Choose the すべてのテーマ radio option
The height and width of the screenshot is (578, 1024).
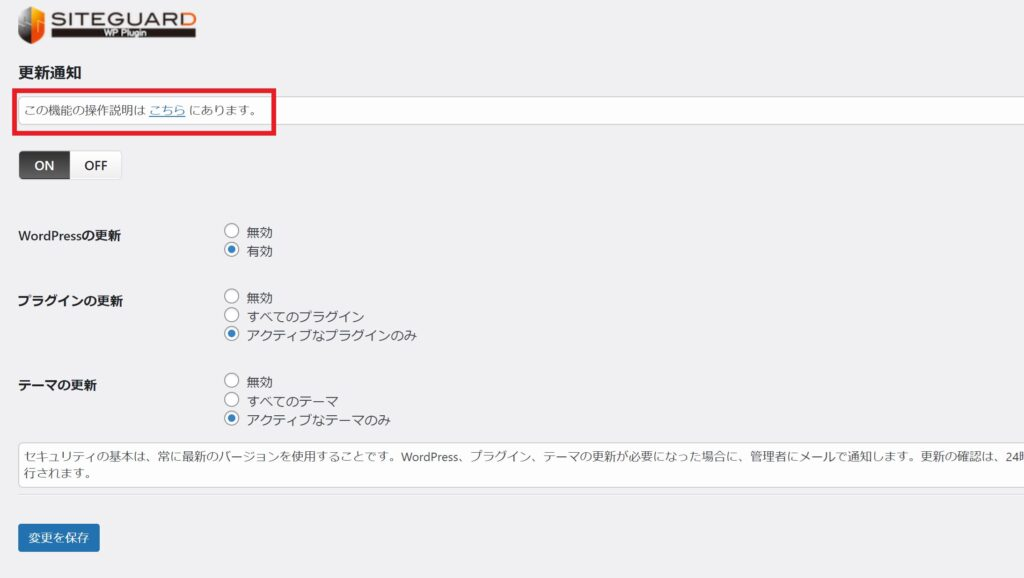[x=232, y=400]
